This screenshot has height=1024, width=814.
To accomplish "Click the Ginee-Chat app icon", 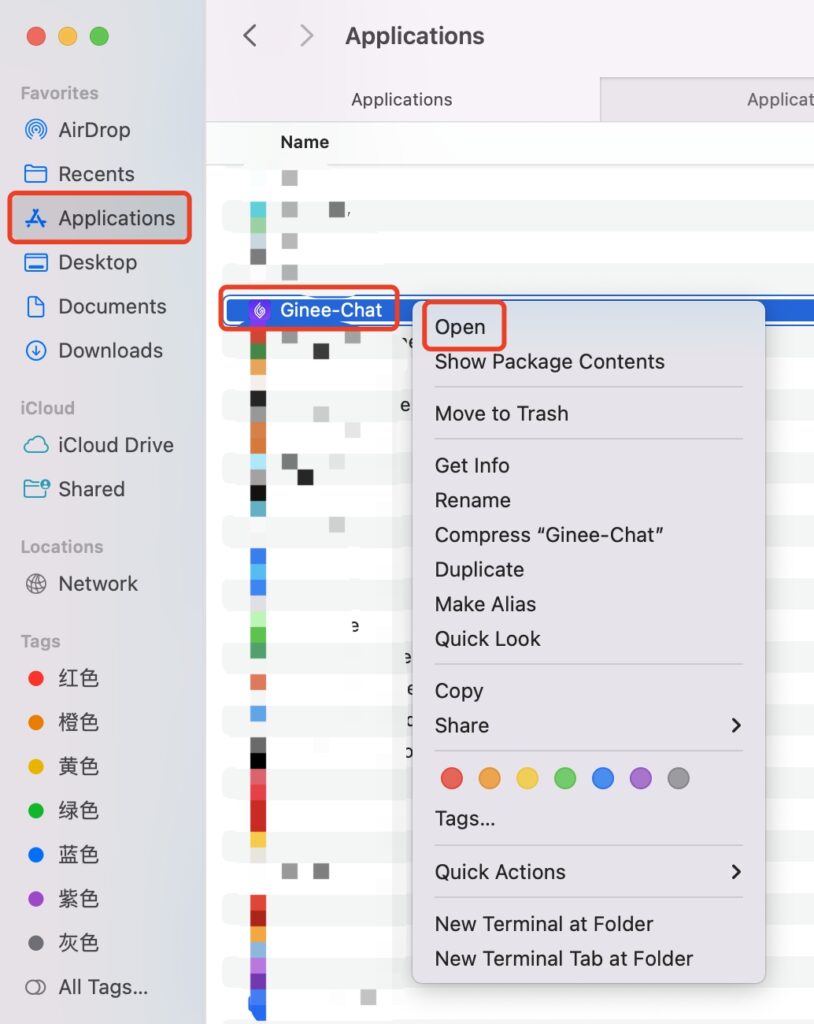I will pos(259,310).
